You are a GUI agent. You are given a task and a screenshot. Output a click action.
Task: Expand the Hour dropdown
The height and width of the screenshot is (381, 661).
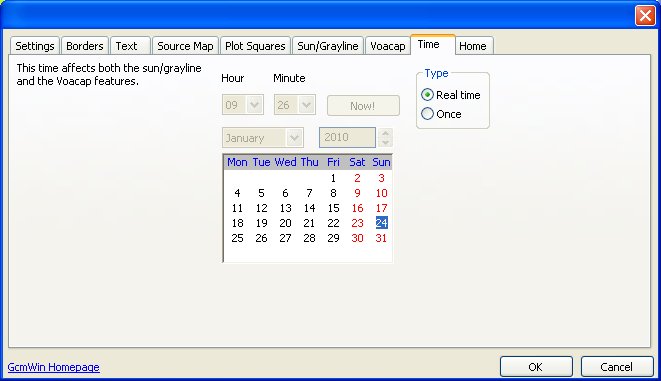point(254,105)
